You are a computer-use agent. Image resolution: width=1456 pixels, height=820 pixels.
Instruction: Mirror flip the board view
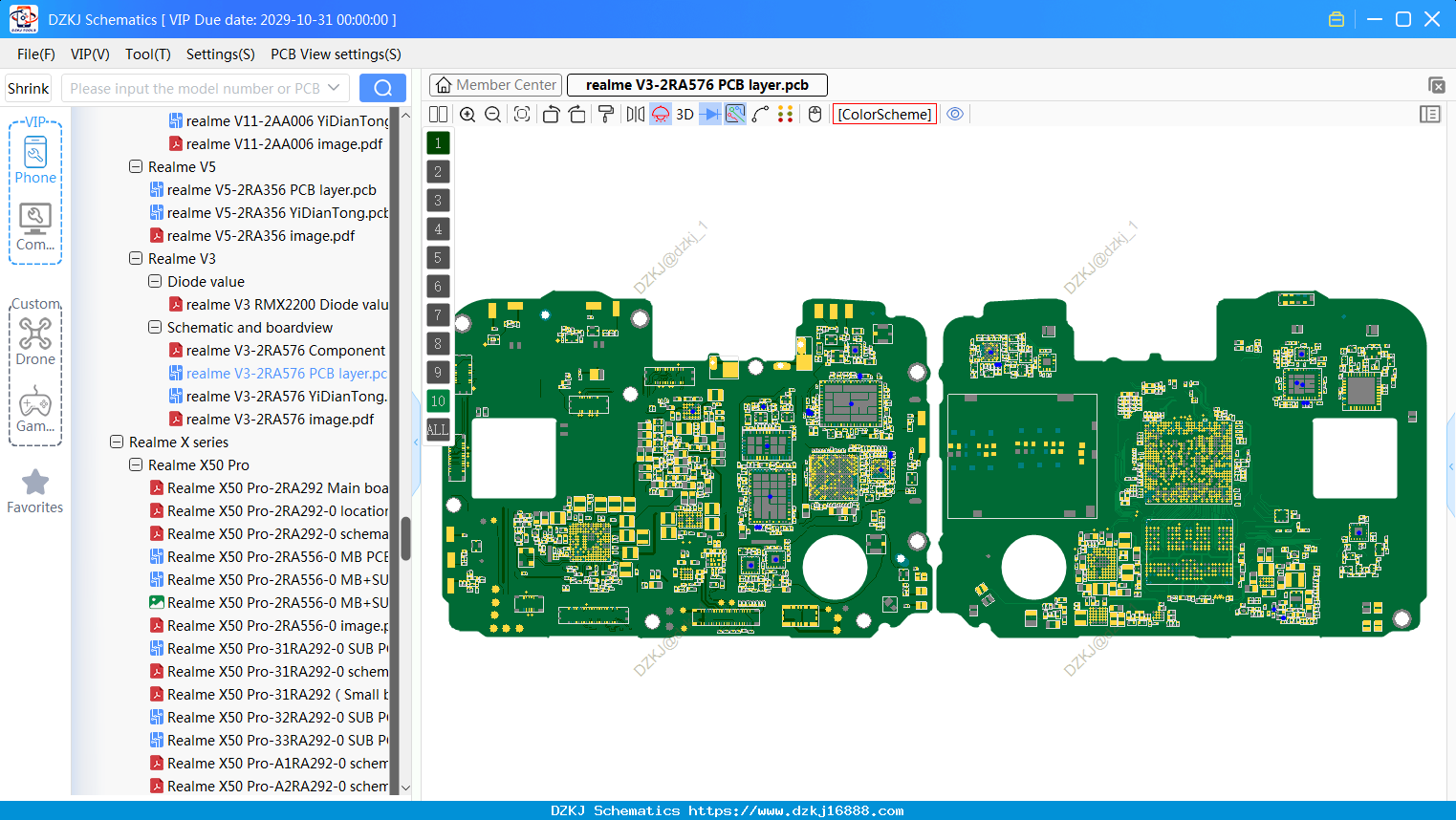tap(636, 114)
